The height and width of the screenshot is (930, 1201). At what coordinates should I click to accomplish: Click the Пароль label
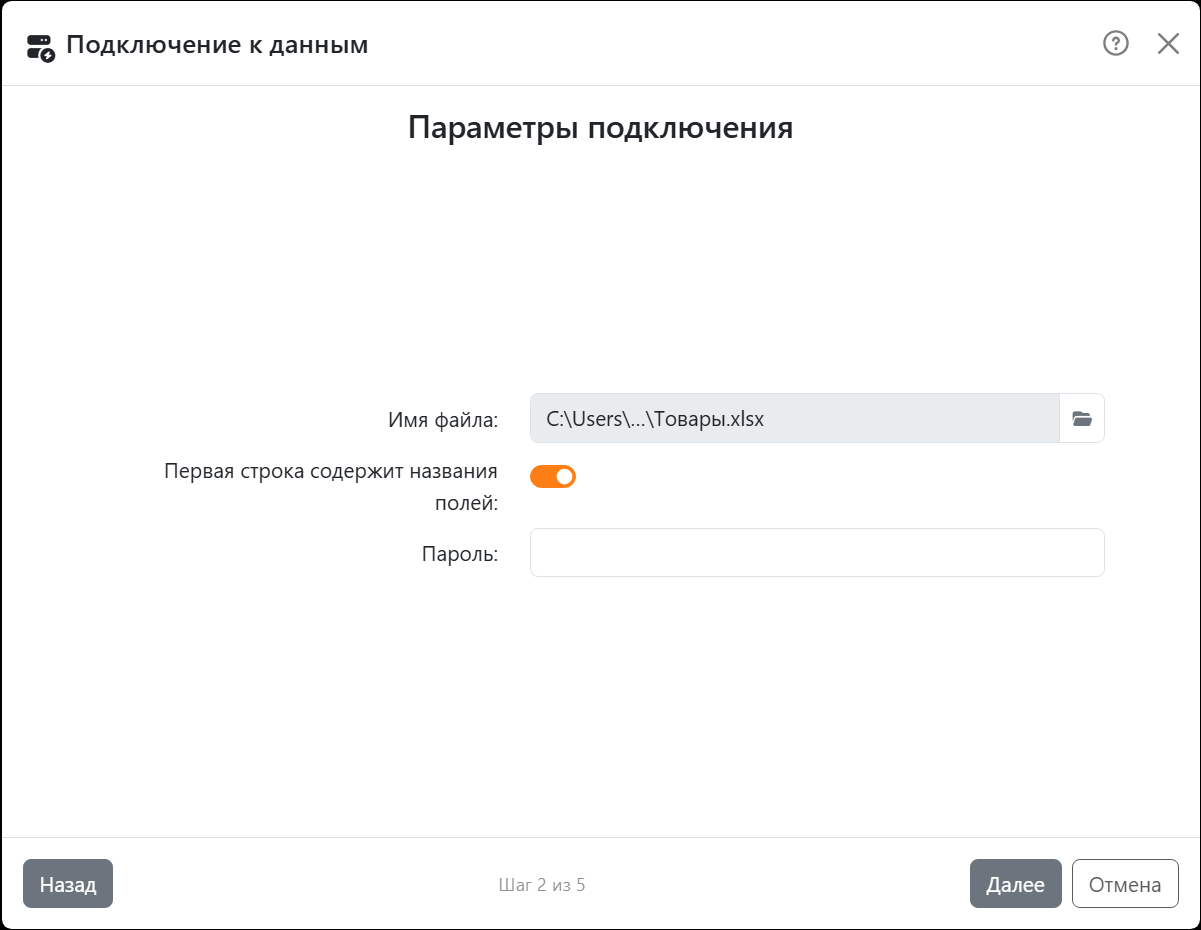(x=460, y=554)
